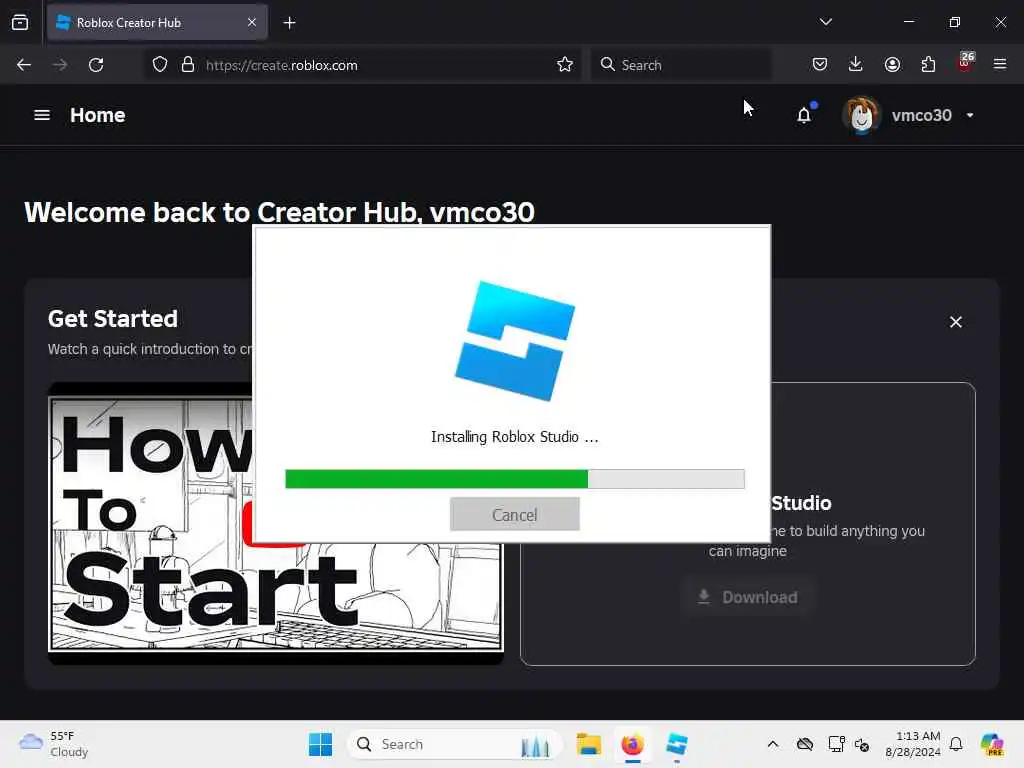The image size is (1024, 768).
Task: Open the tracking protection shield icon
Action: [x=160, y=65]
